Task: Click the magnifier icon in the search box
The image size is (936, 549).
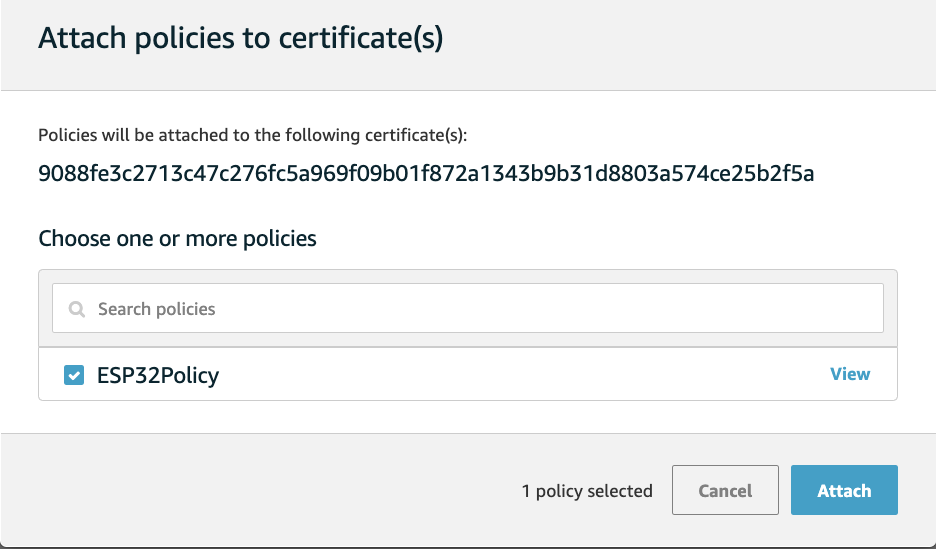Action: point(76,309)
